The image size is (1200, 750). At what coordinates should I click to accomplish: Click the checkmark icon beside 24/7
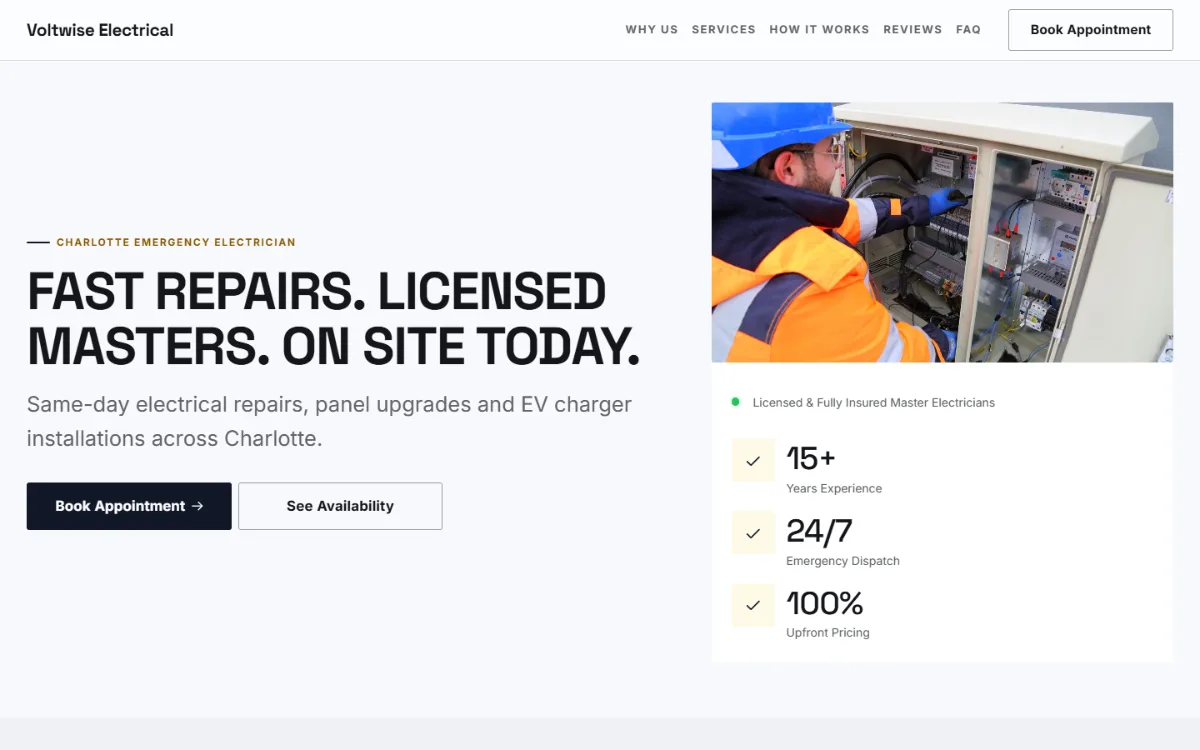point(753,533)
